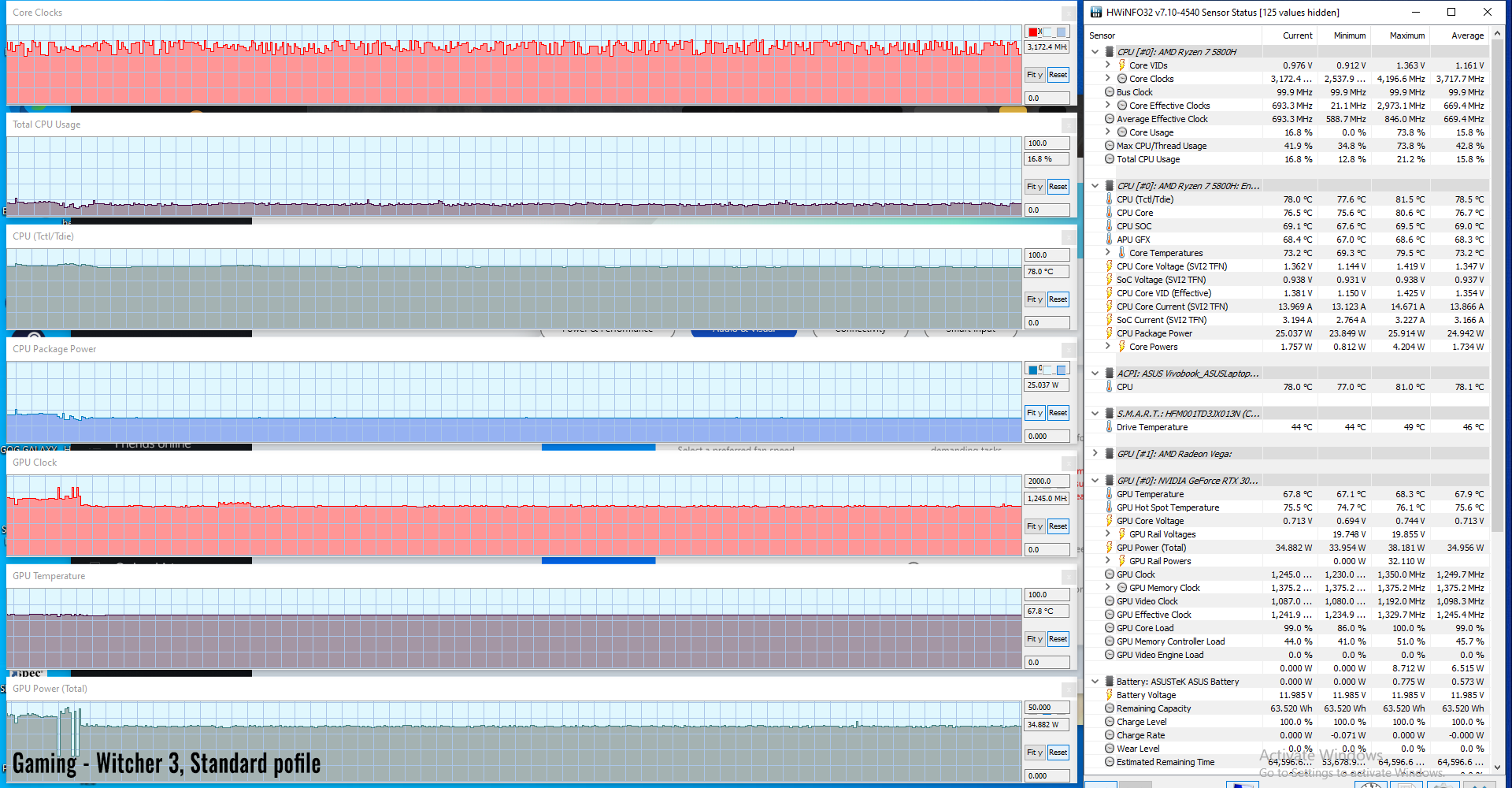1512x788 pixels.
Task: Click the Maximum column header
Action: [1406, 35]
